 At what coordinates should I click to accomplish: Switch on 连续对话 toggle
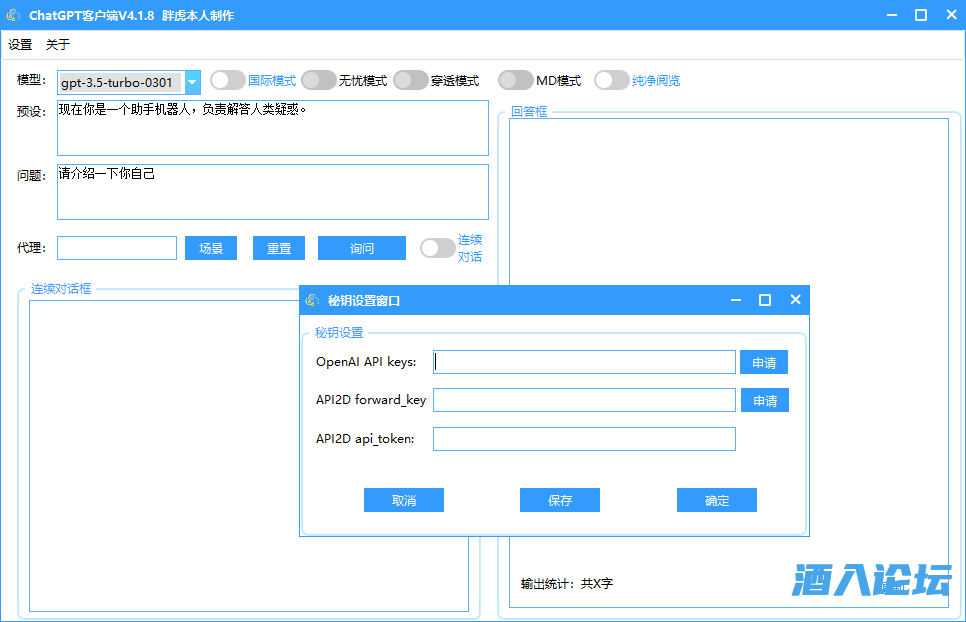[x=438, y=248]
